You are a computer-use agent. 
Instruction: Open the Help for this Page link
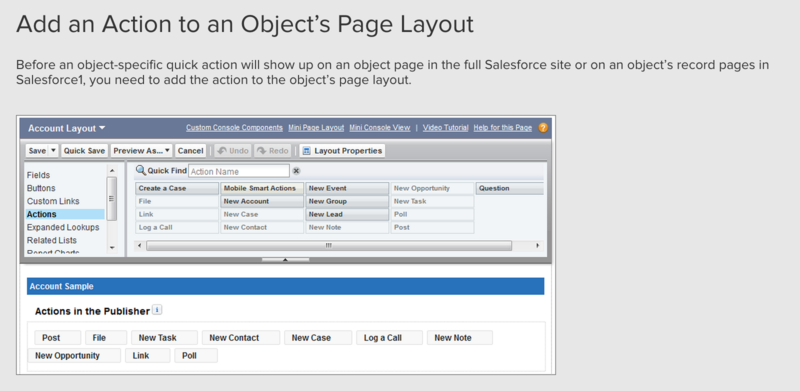click(503, 128)
